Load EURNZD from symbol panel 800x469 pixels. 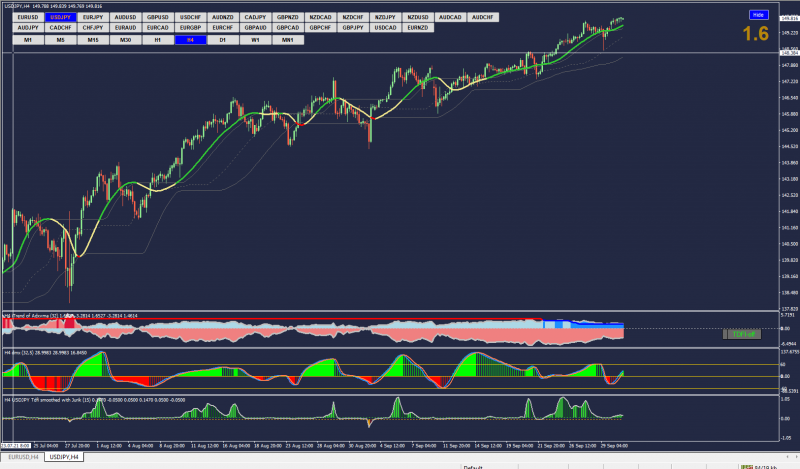point(418,28)
